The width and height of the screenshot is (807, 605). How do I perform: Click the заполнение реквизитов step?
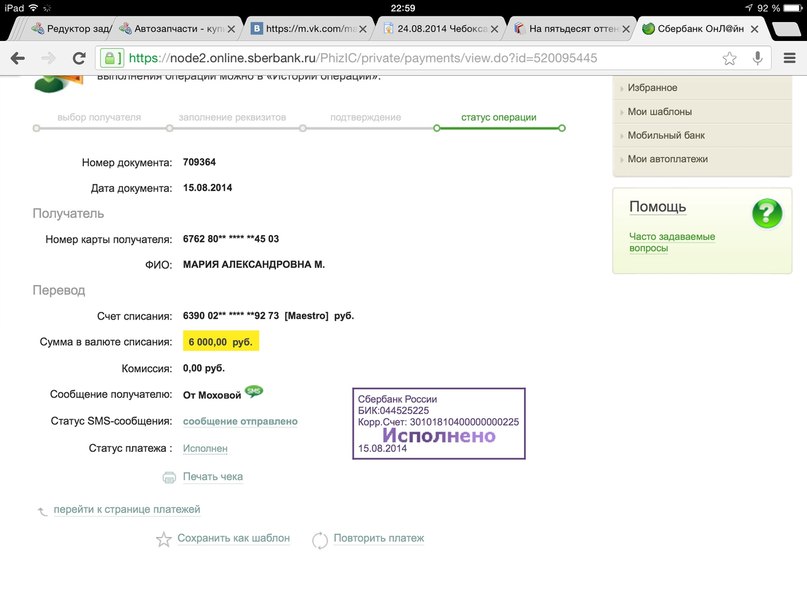point(232,117)
